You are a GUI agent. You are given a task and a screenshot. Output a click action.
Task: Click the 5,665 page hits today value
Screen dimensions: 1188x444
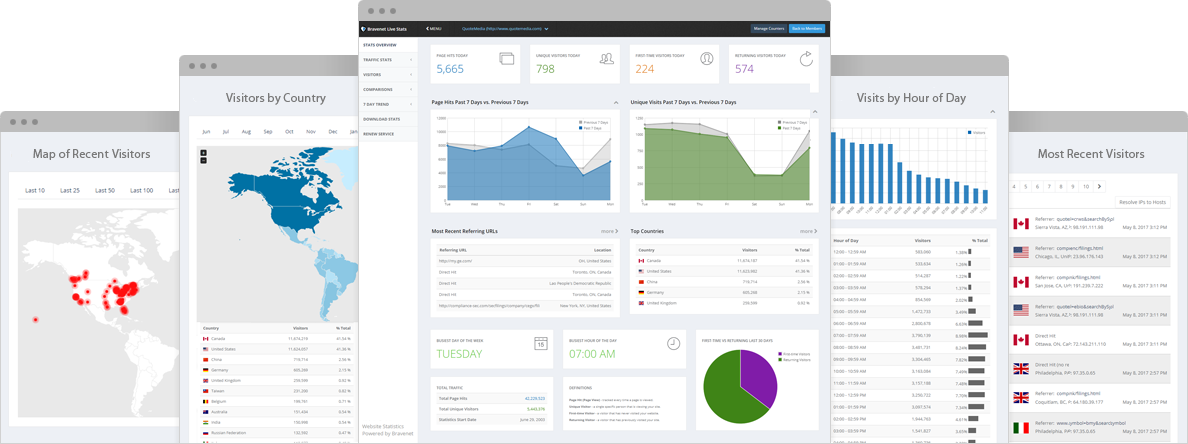(450, 69)
